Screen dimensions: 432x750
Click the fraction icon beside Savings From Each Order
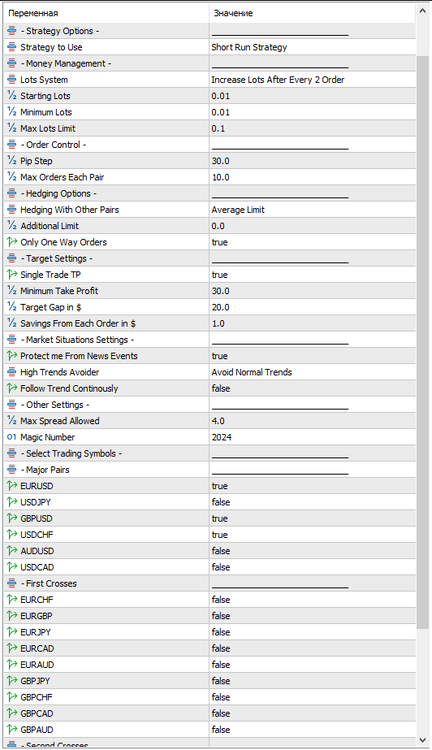click(x=12, y=324)
